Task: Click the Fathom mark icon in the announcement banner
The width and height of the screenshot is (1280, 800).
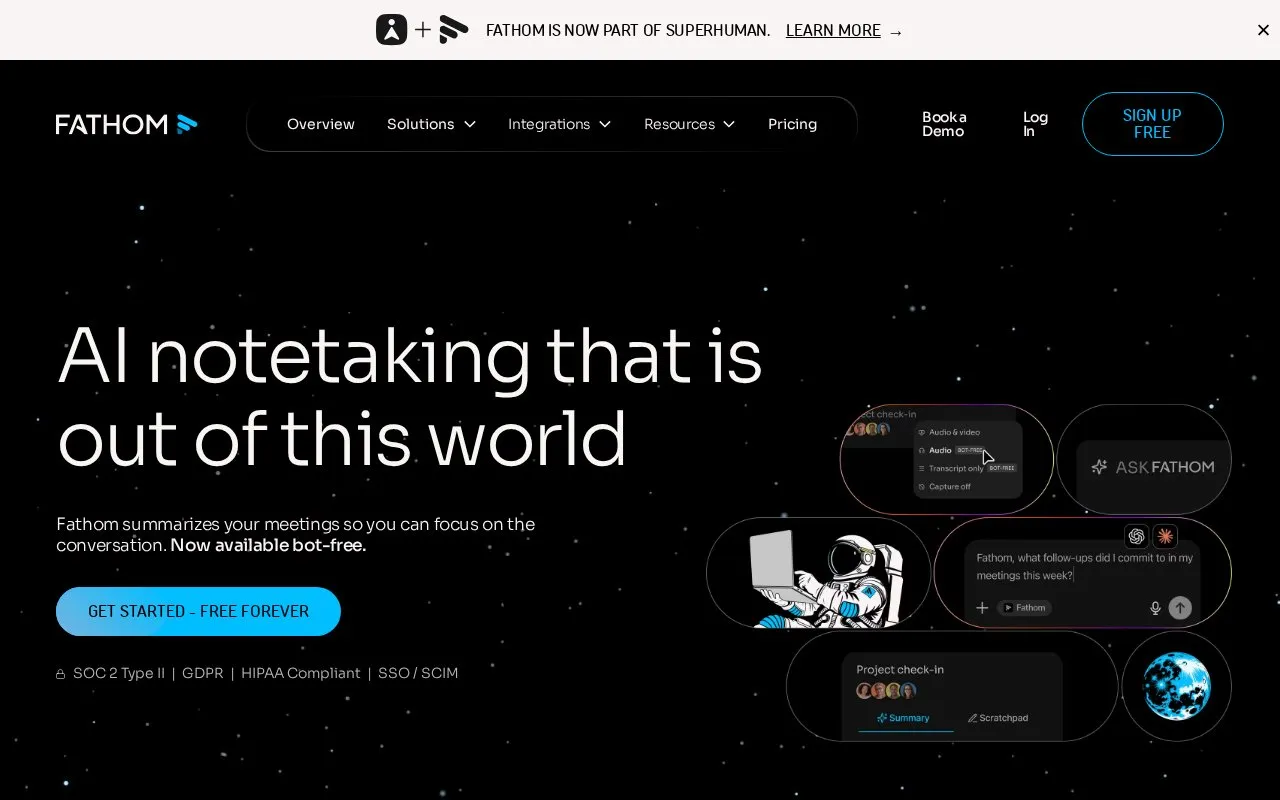Action: coord(454,30)
